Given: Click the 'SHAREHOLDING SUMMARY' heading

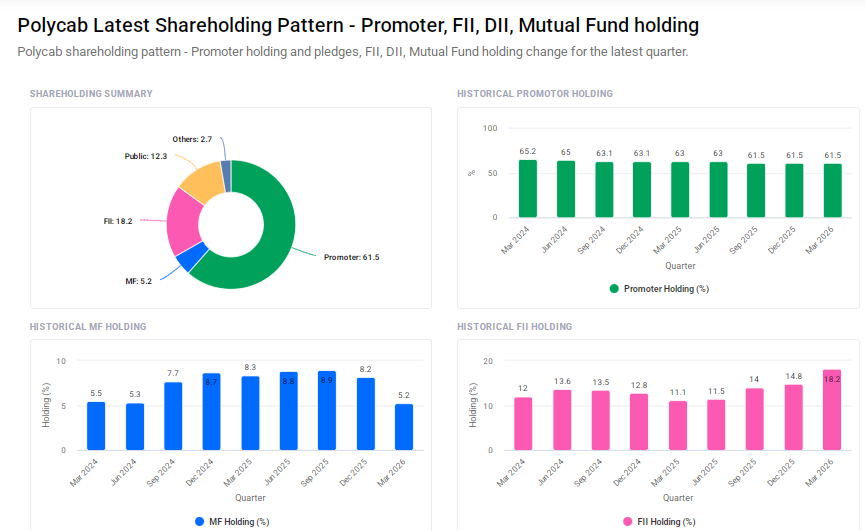Looking at the screenshot, I should pos(91,94).
